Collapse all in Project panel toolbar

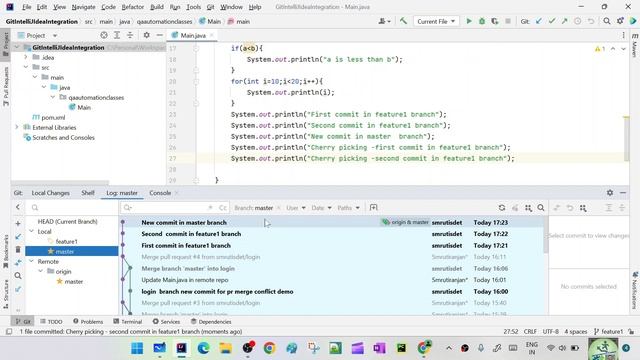(130, 36)
